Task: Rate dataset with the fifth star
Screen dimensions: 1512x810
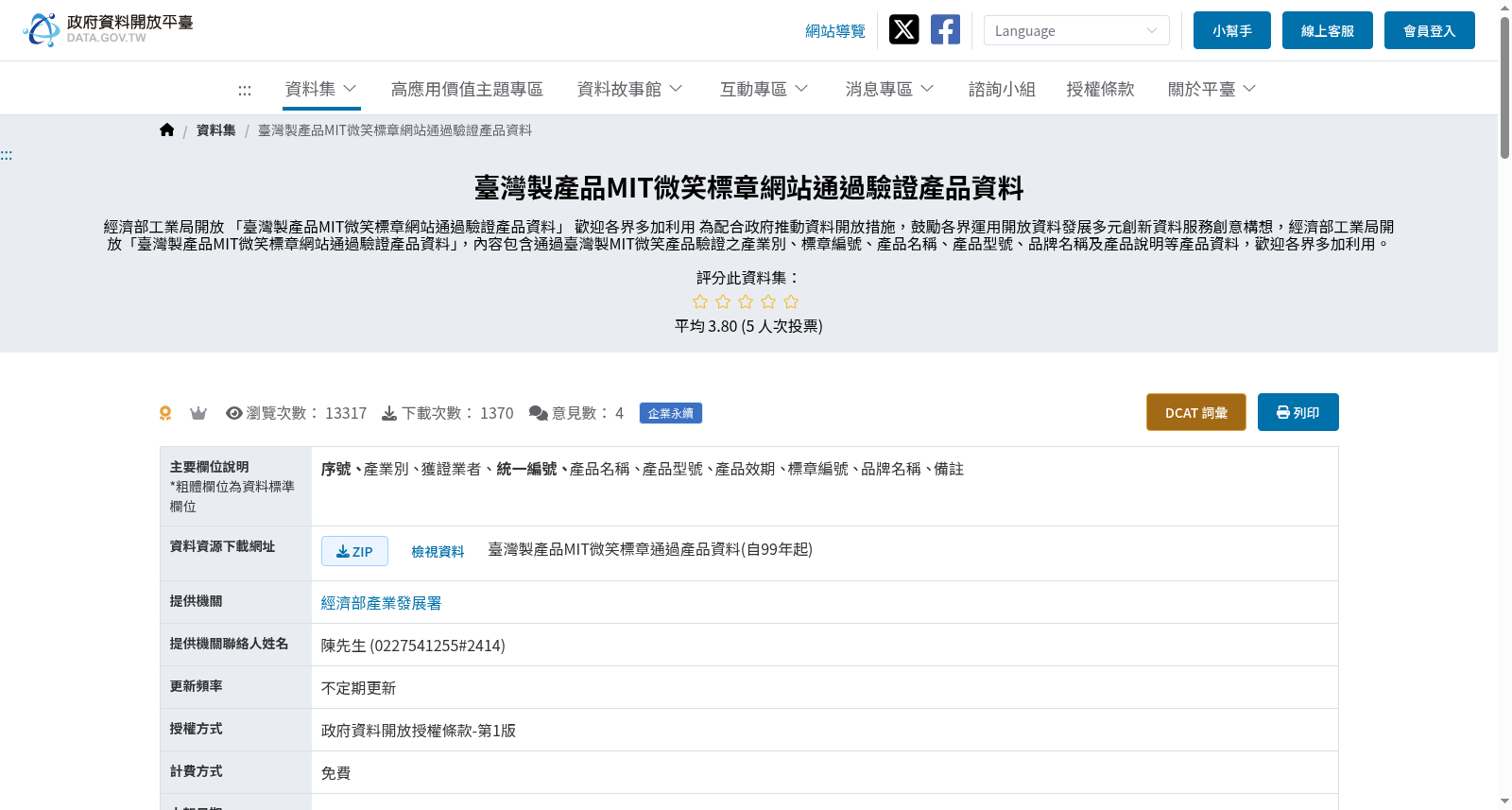Action: pyautogui.click(x=791, y=302)
